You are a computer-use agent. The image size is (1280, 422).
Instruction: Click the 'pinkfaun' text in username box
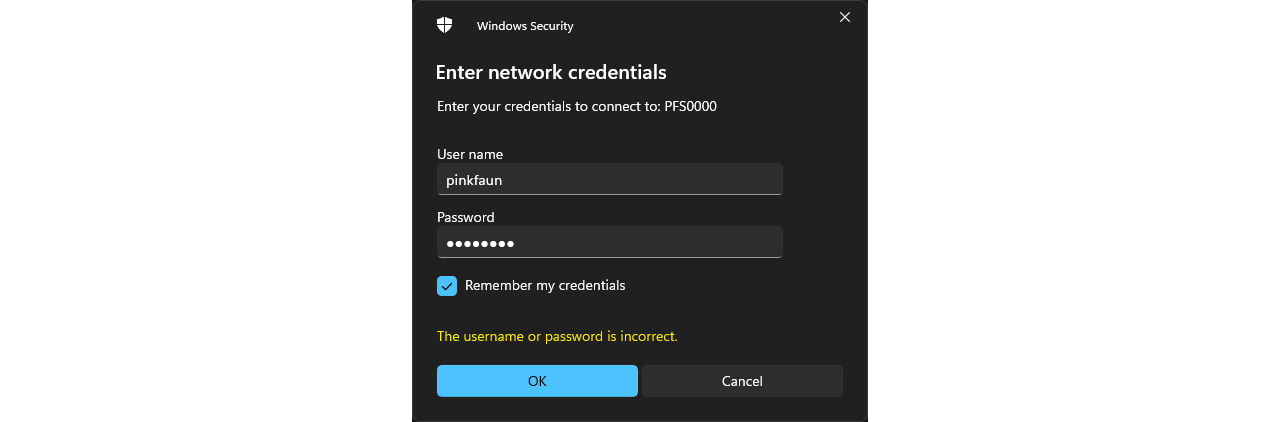(x=474, y=180)
